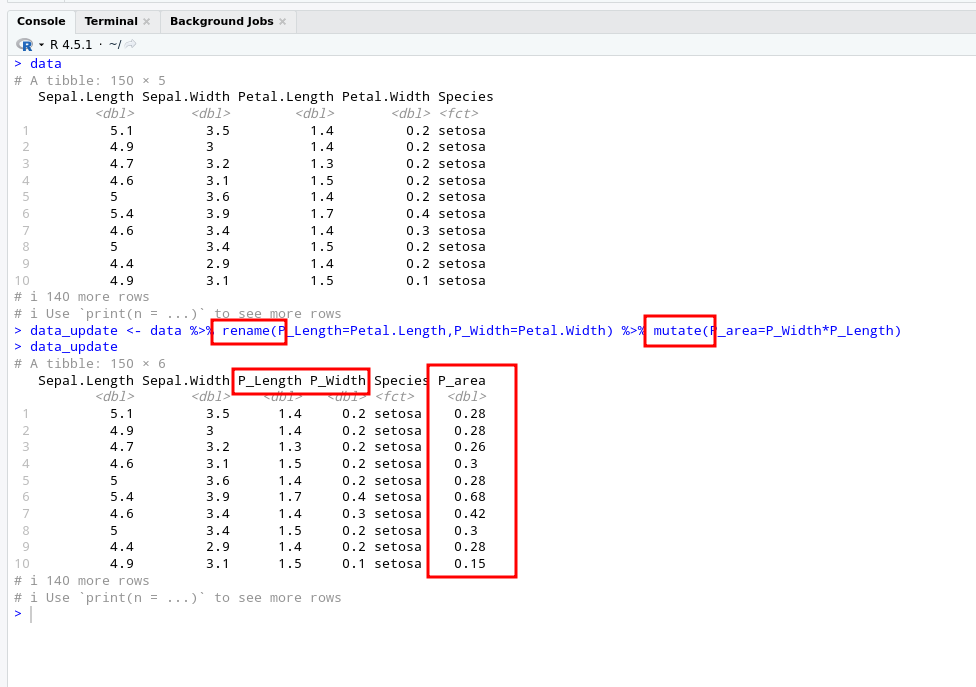The width and height of the screenshot is (976, 687).
Task: Click the rename function in the command
Action: pos(246,330)
